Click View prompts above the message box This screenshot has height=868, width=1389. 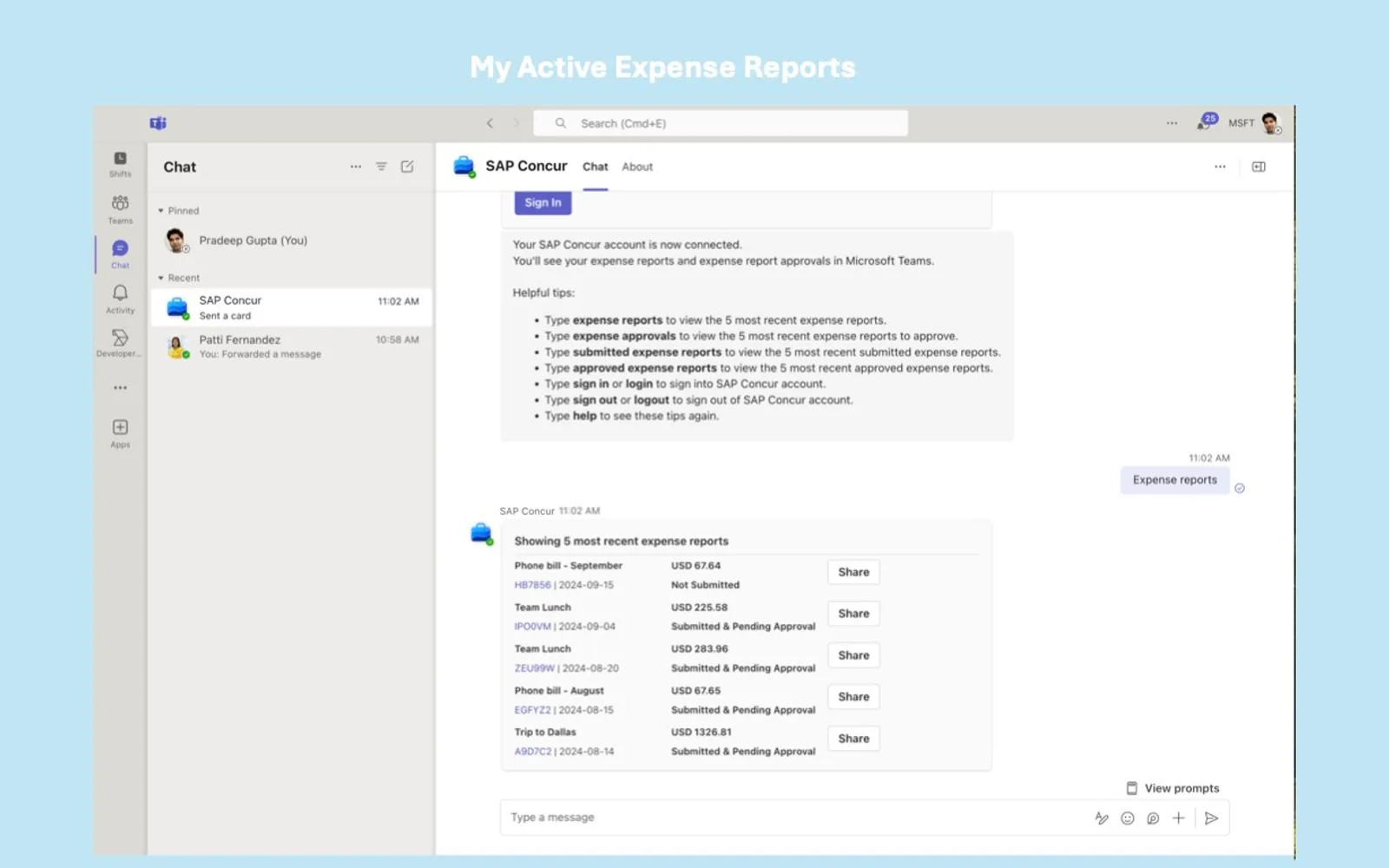[1173, 788]
